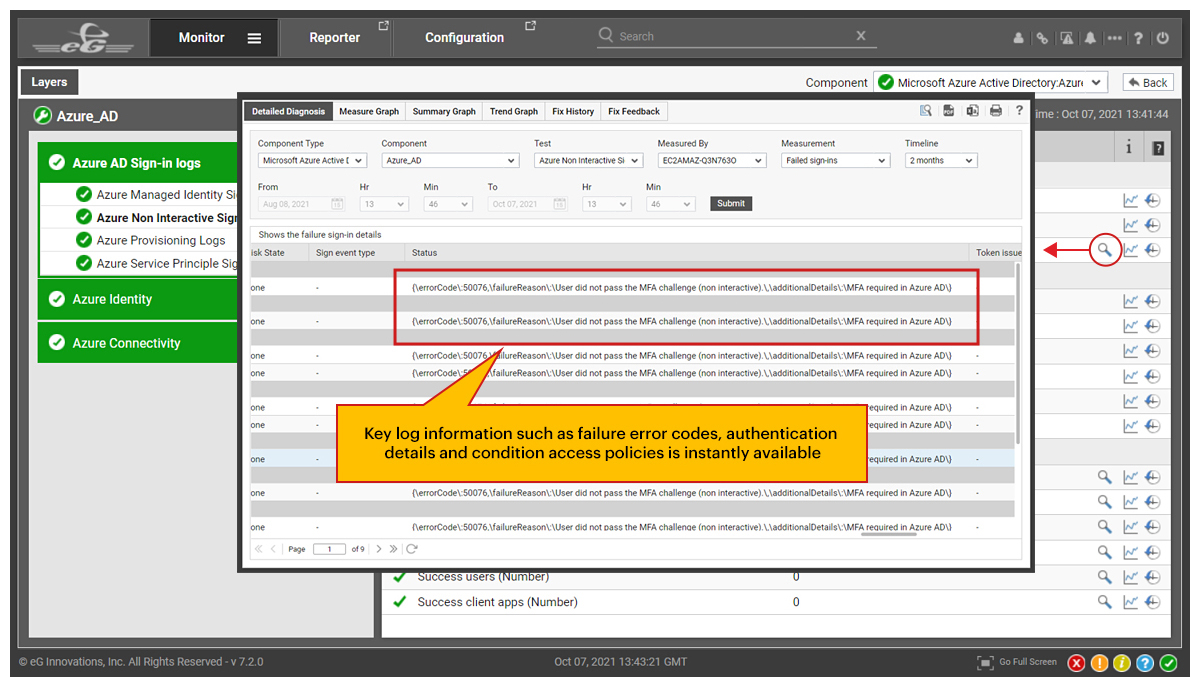
Task: Go to previous page of results
Action: [274, 549]
